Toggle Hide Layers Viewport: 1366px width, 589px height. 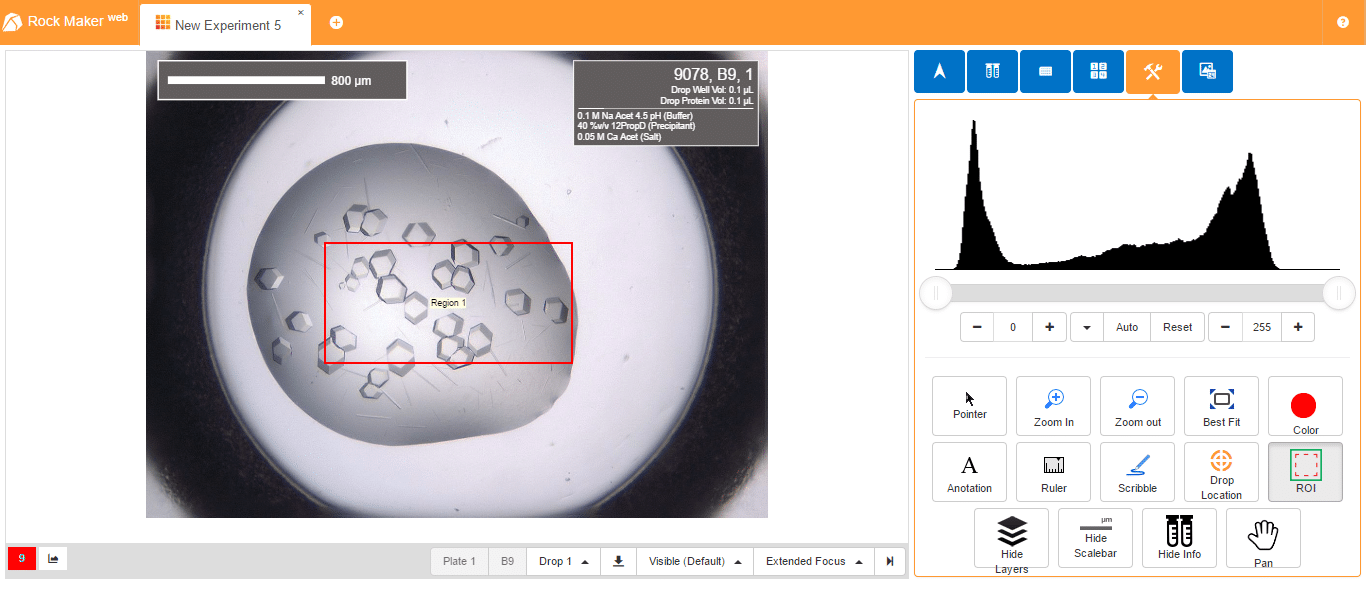coord(1011,538)
